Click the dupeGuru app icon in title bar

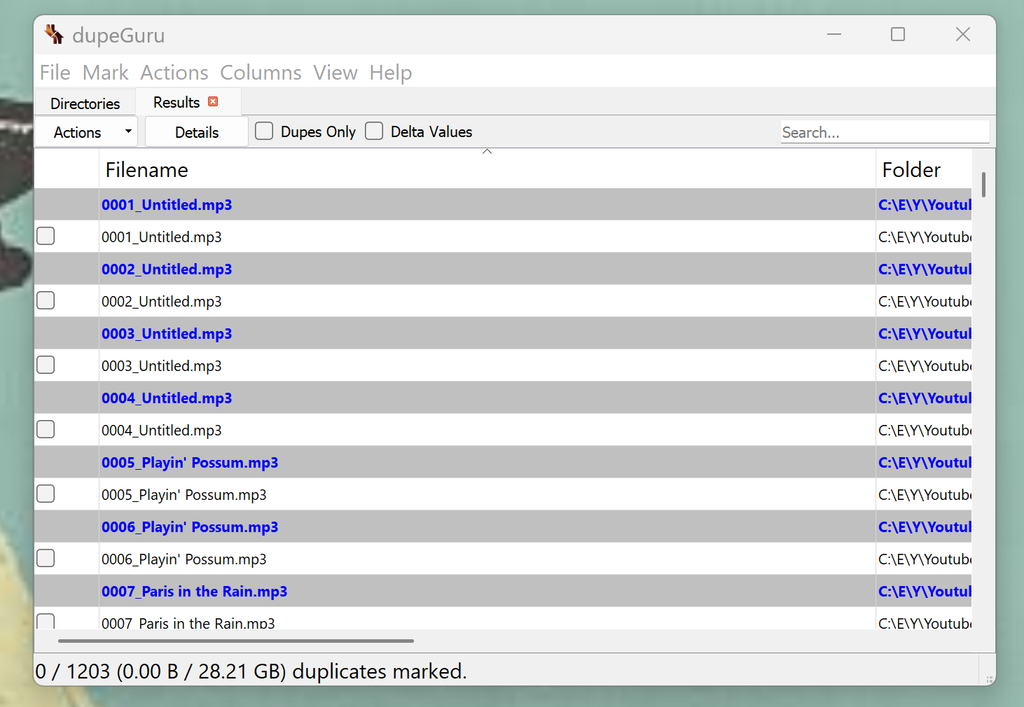pos(54,34)
